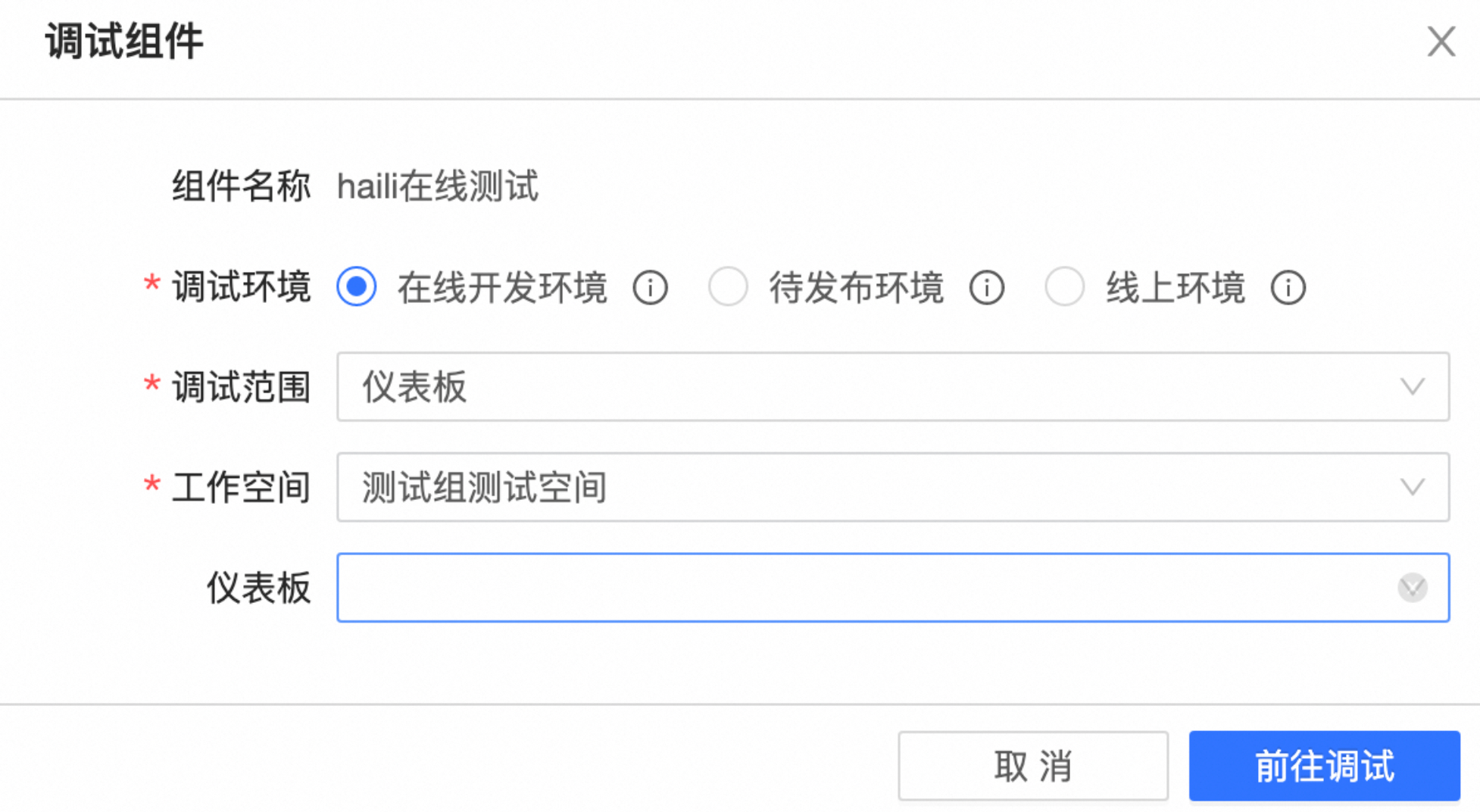Click the 调试组件 dialog title

(124, 41)
